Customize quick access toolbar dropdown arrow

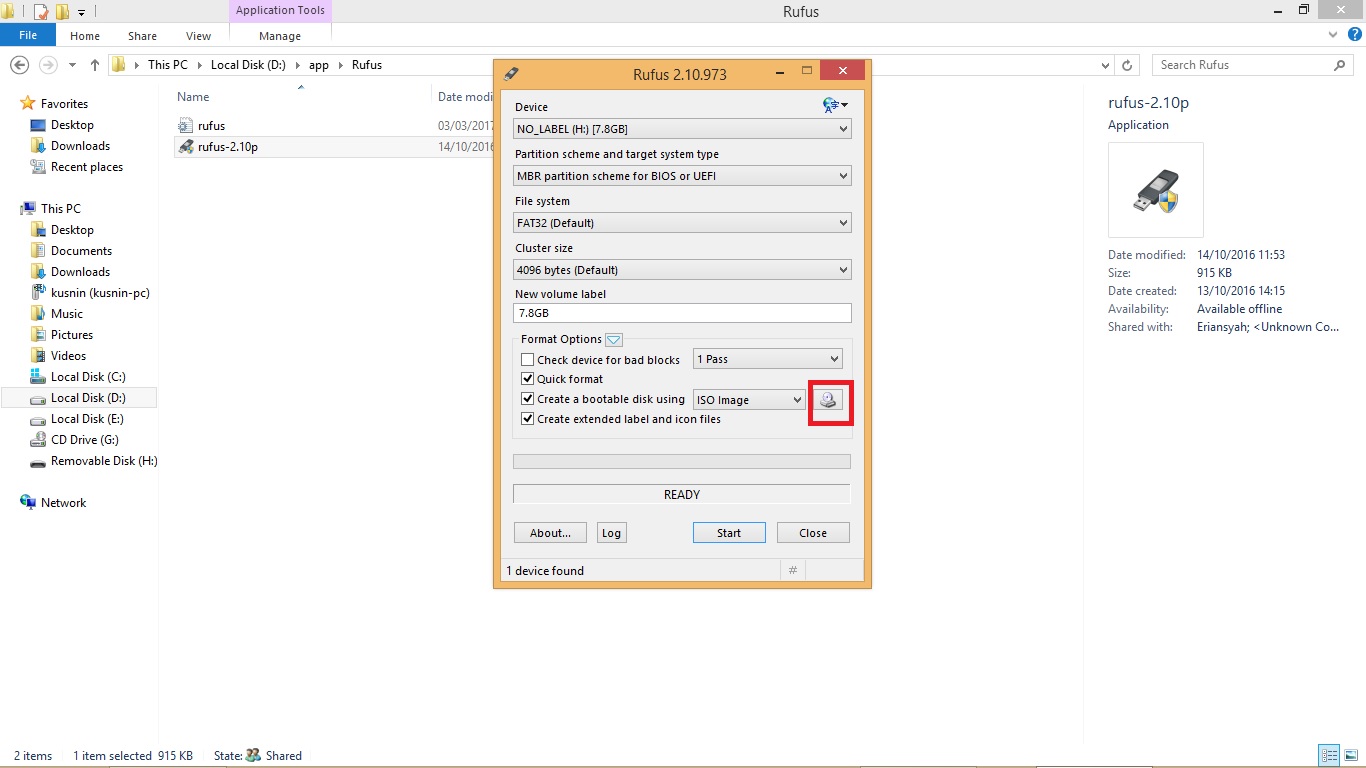click(82, 13)
